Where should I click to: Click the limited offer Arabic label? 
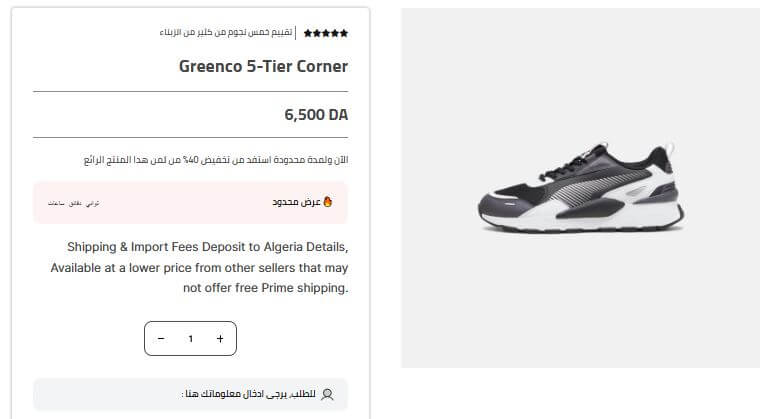coord(296,202)
